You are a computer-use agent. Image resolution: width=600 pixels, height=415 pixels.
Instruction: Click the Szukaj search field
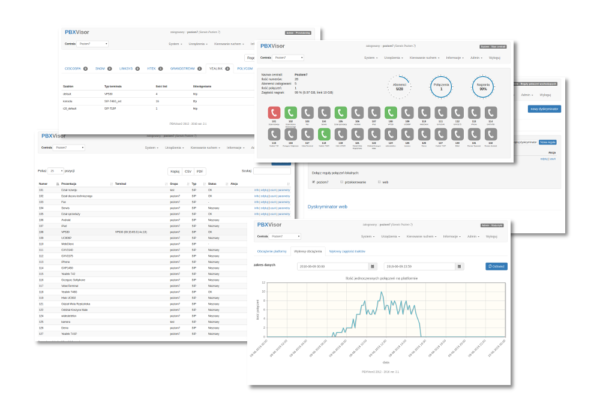click(x=272, y=171)
